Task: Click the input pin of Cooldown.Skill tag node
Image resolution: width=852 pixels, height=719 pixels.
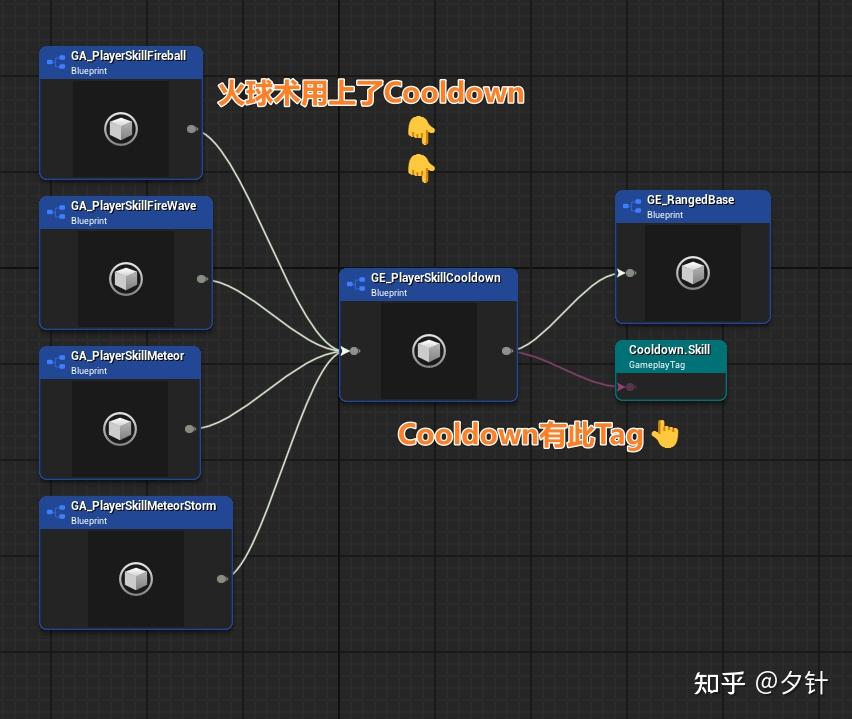Action: pos(629,387)
